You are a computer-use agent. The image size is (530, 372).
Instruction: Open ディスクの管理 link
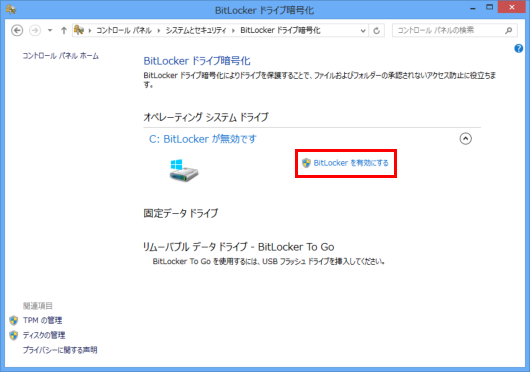(44, 335)
